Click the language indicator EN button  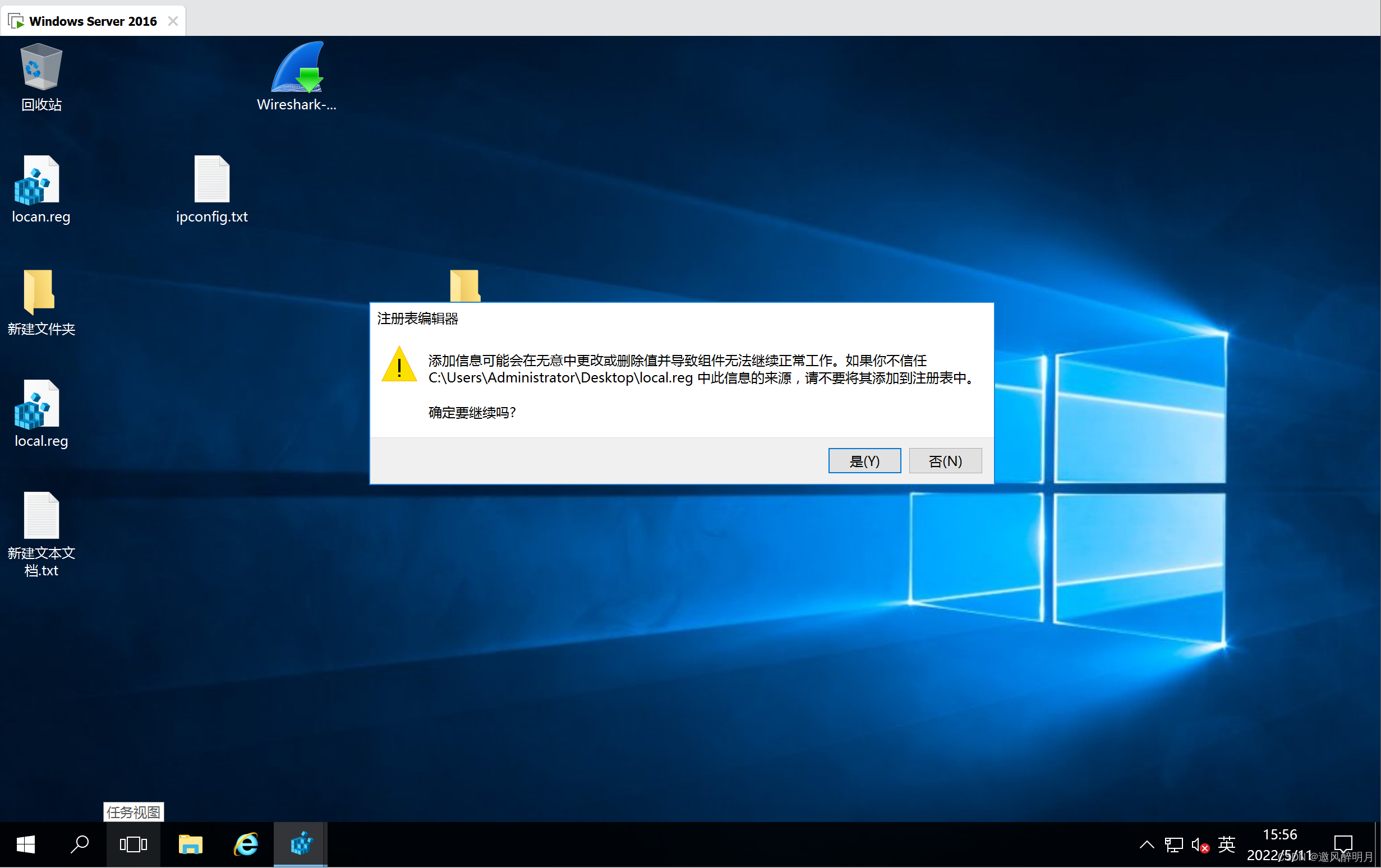(1223, 844)
